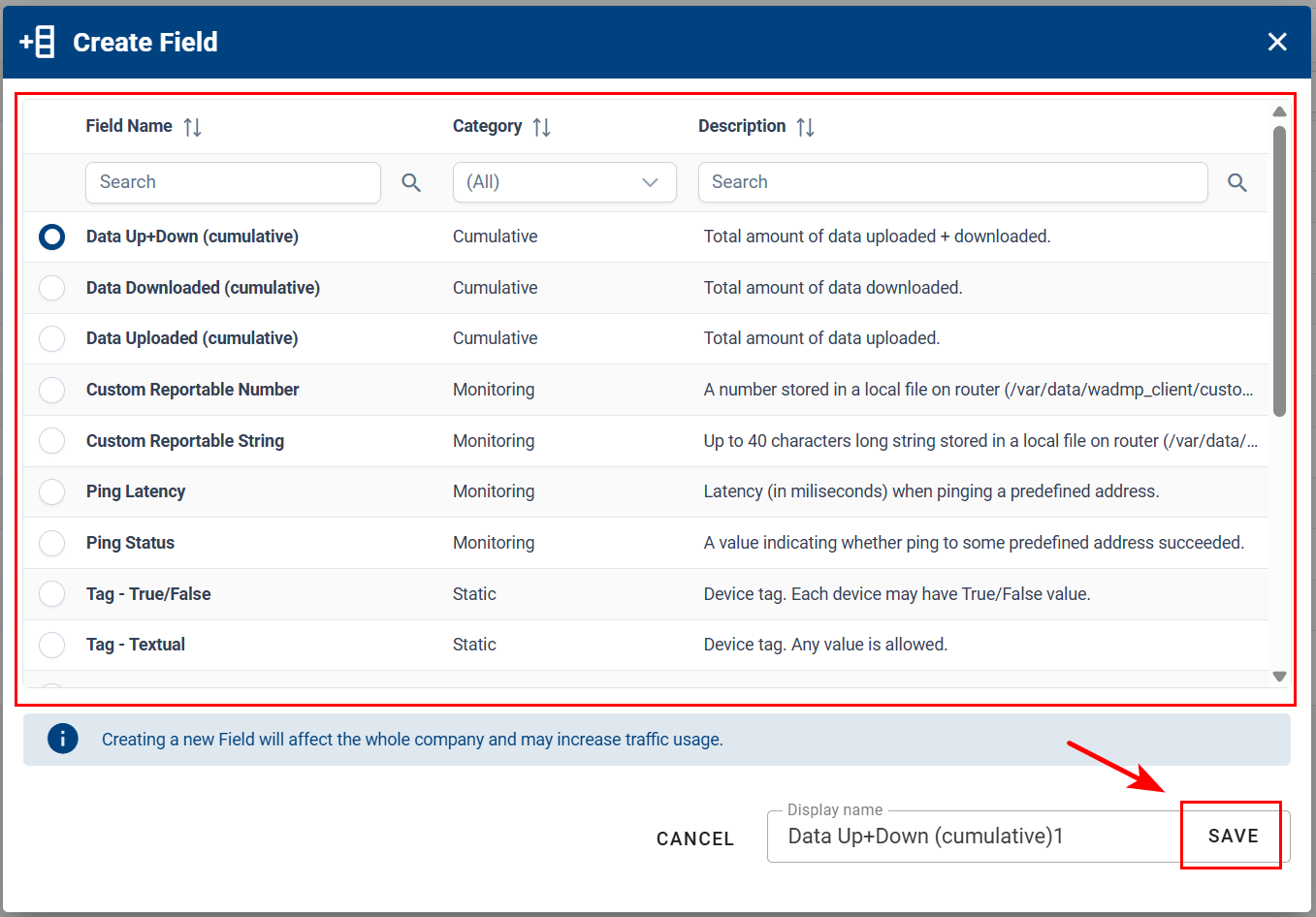Click the Description sort arrows icon
Viewport: 1316px width, 917px height.
coord(805,127)
